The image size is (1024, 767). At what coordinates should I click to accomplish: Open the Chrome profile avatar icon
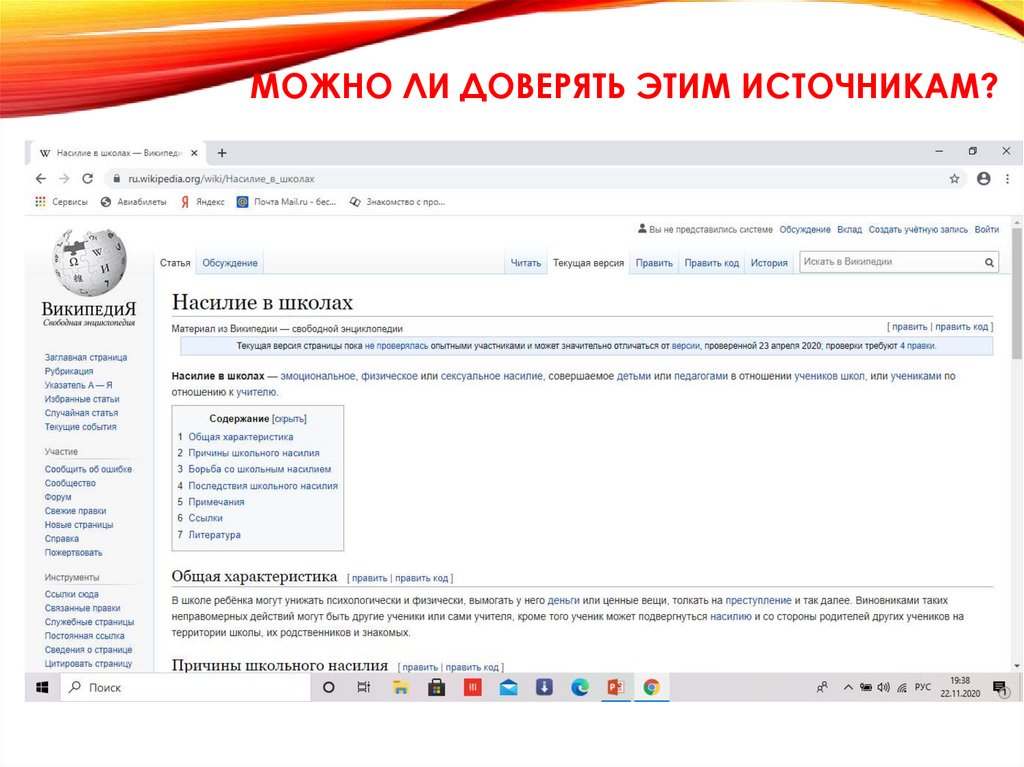984,178
